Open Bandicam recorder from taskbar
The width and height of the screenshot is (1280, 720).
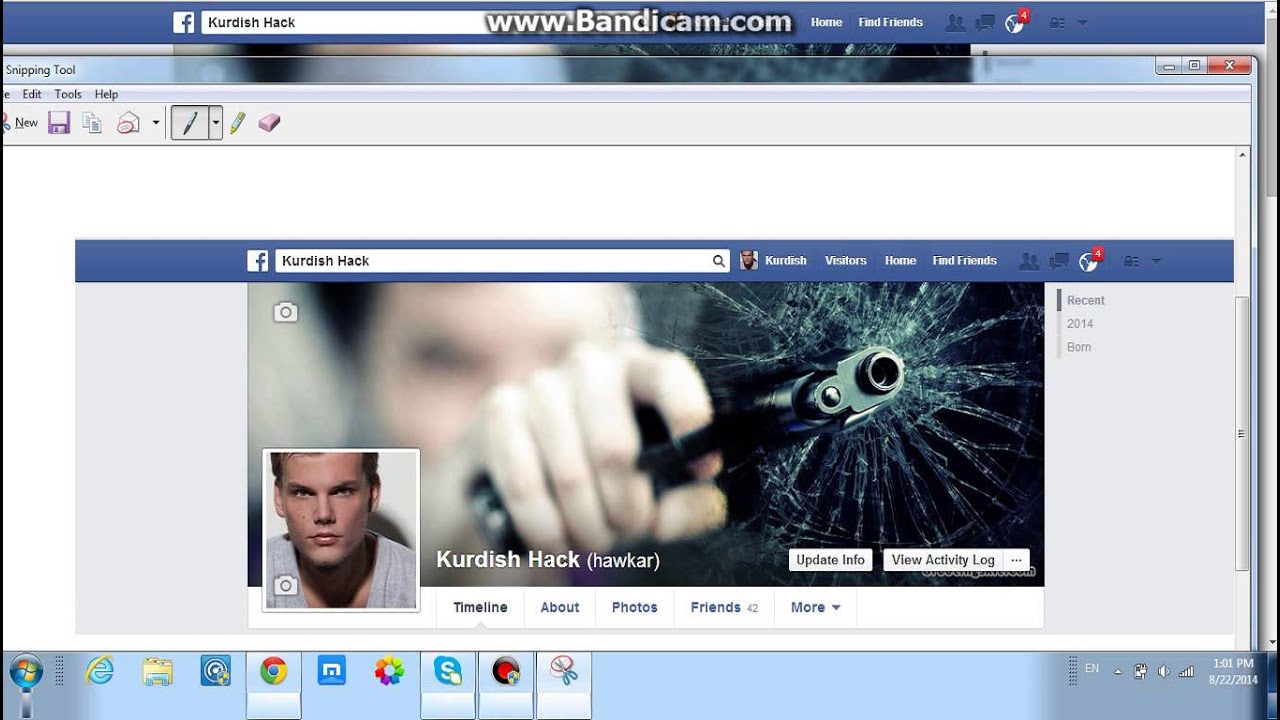coord(506,671)
